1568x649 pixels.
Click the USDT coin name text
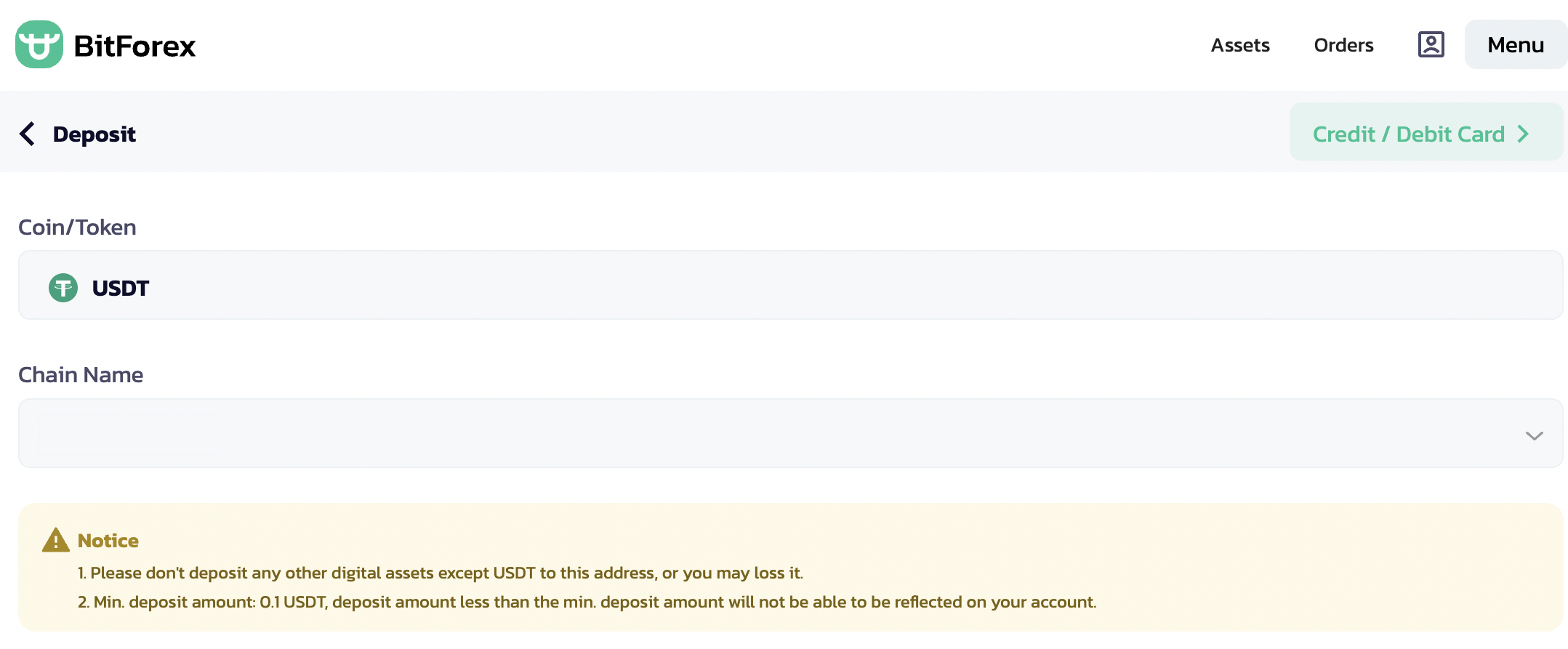(120, 288)
